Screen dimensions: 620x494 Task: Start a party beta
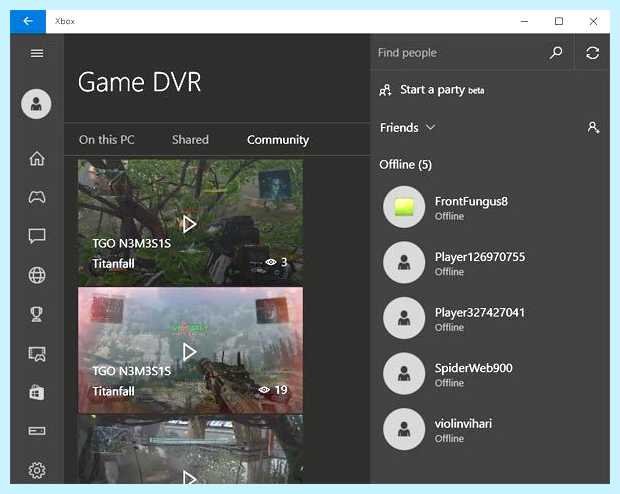click(x=442, y=90)
